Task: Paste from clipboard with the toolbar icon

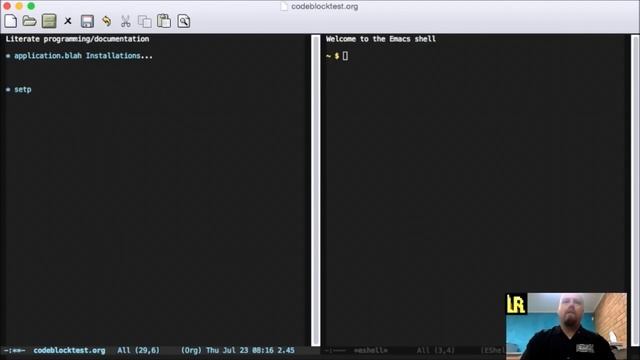Action: coord(164,21)
